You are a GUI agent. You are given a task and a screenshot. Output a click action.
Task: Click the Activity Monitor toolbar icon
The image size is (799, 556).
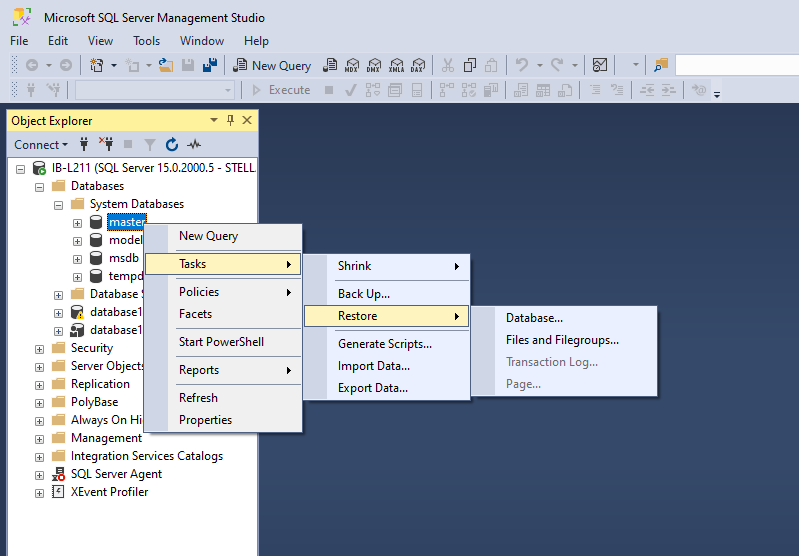[600, 65]
